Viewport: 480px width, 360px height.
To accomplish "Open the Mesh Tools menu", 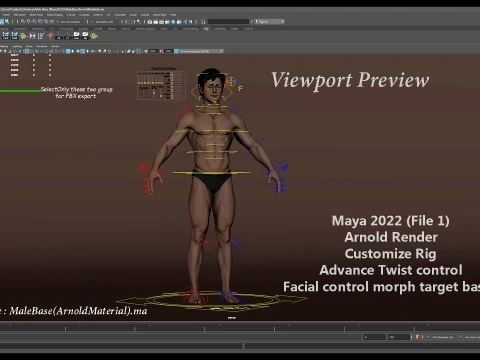I will click(x=36, y=15).
